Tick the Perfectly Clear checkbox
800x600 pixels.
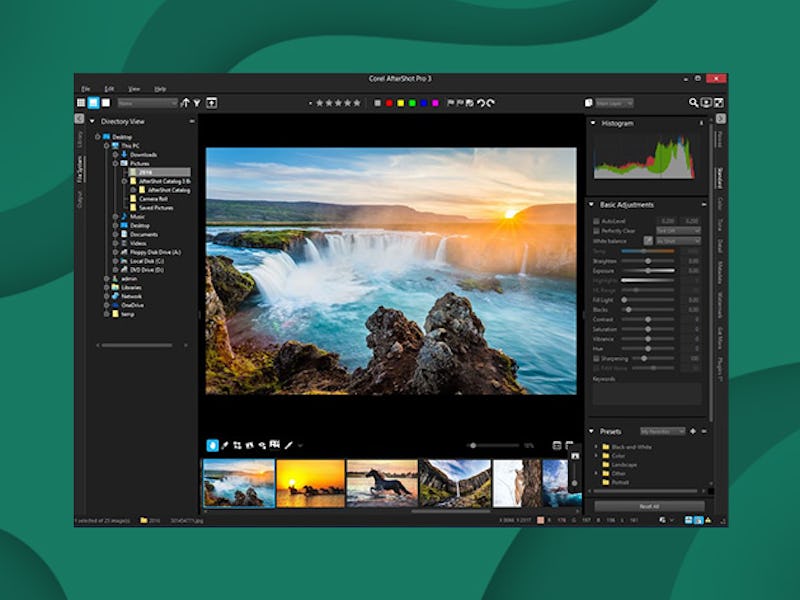pos(595,230)
